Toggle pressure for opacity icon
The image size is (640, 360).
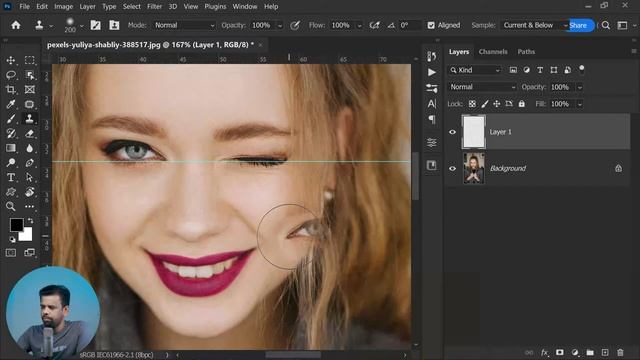[x=295, y=25]
